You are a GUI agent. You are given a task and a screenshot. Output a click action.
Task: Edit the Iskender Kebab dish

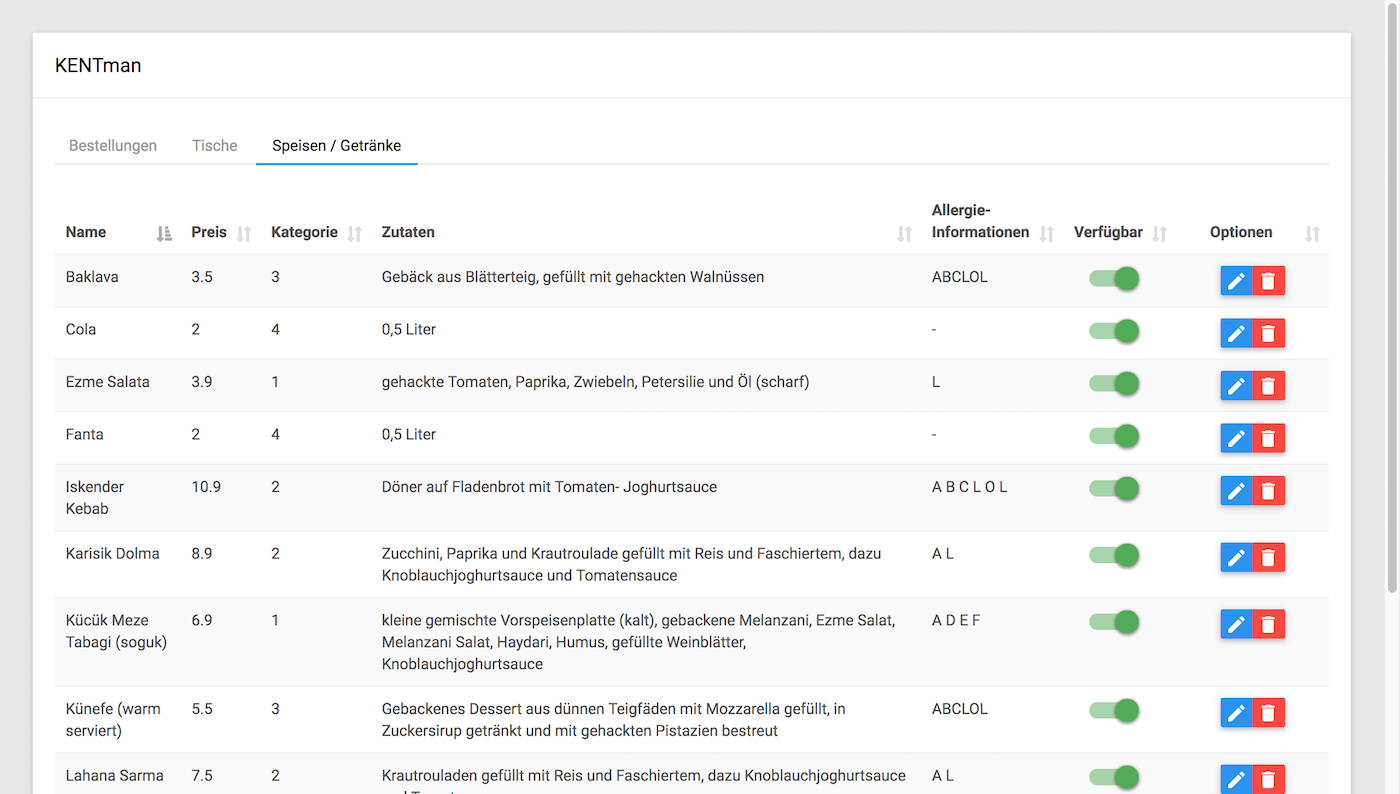coord(1237,490)
